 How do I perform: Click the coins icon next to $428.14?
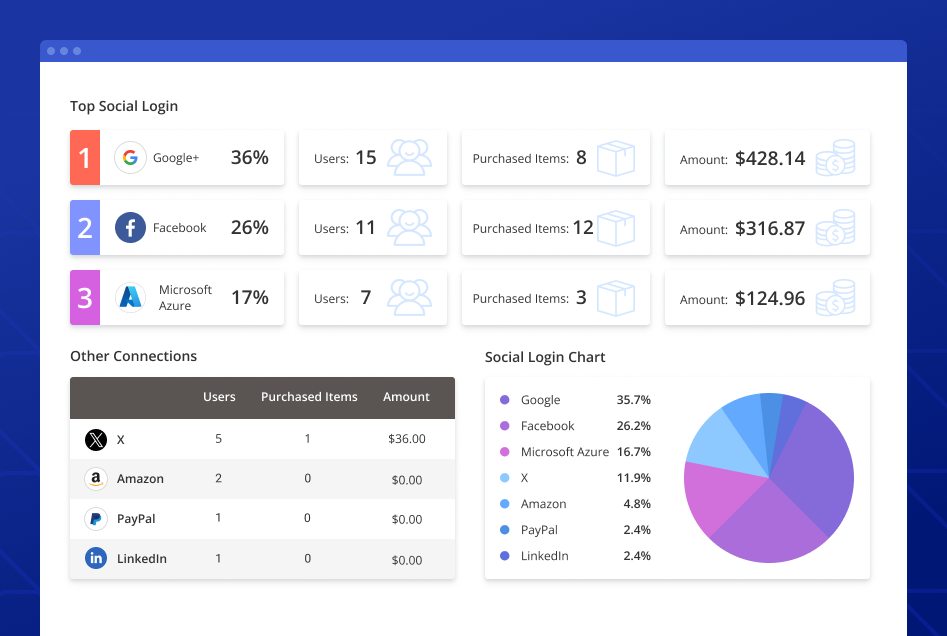click(x=838, y=158)
